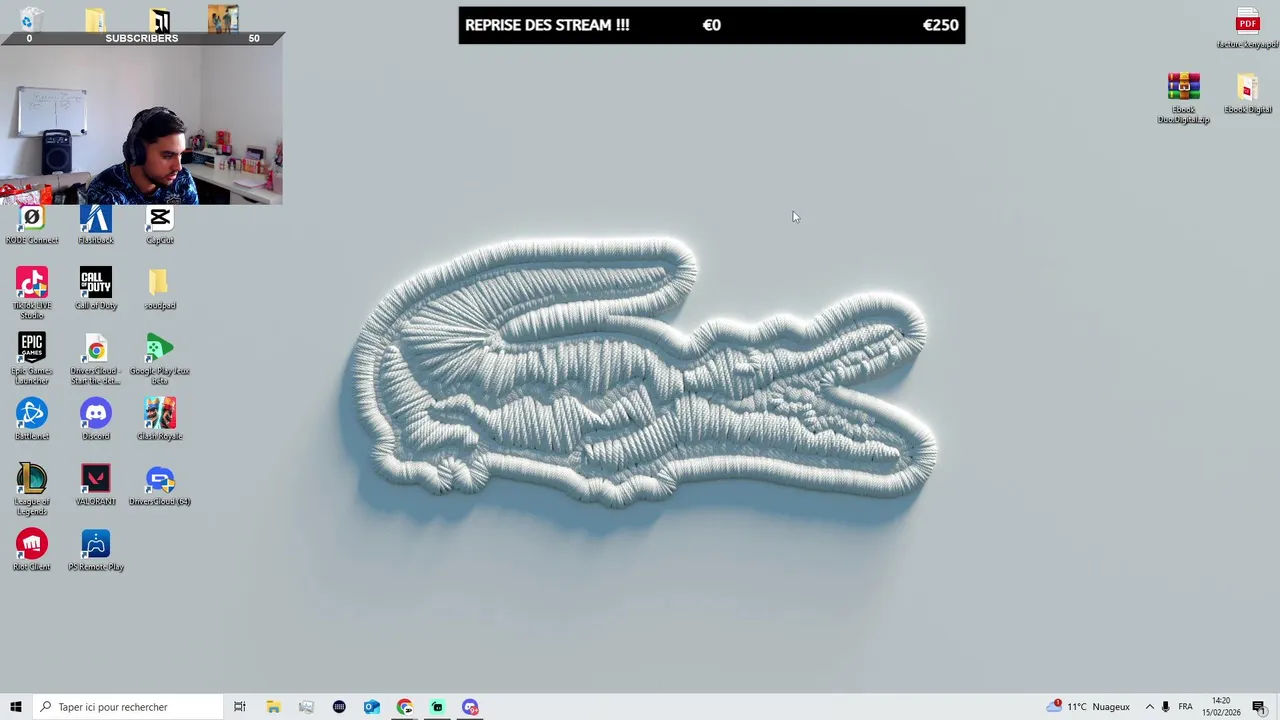Screen dimensions: 1280x720
Task: Switch to Chrome in the taskbar
Action: [404, 707]
